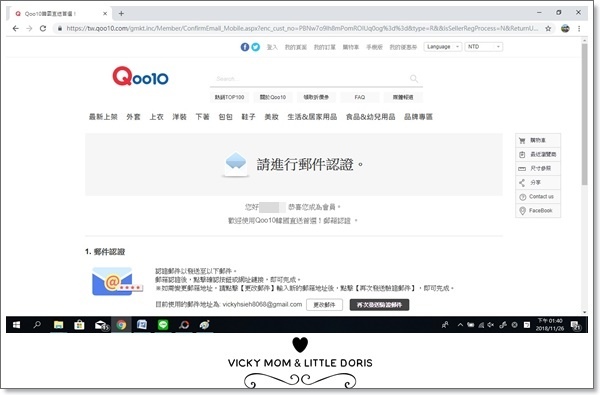
Task: Show hidden system tray icons
Action: 460,325
